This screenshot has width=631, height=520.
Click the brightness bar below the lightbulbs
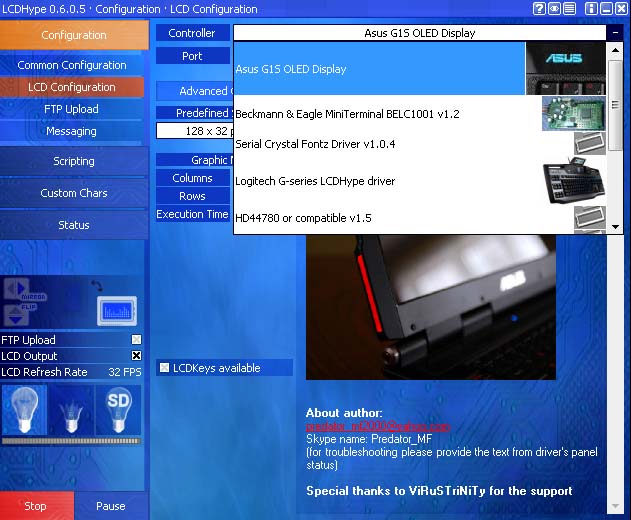[x=71, y=441]
